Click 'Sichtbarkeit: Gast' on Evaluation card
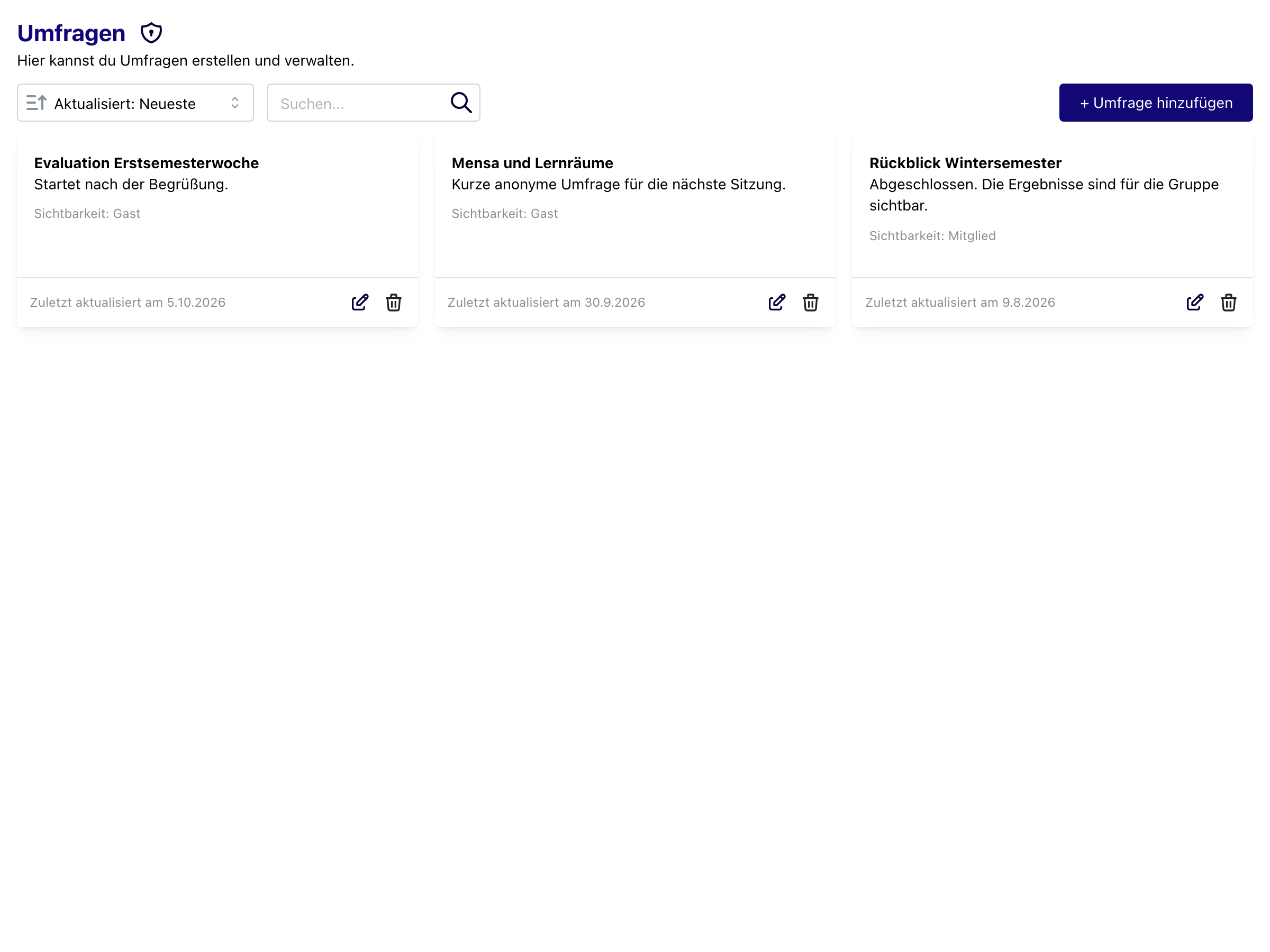This screenshot has height=952, width=1270. coord(87,214)
